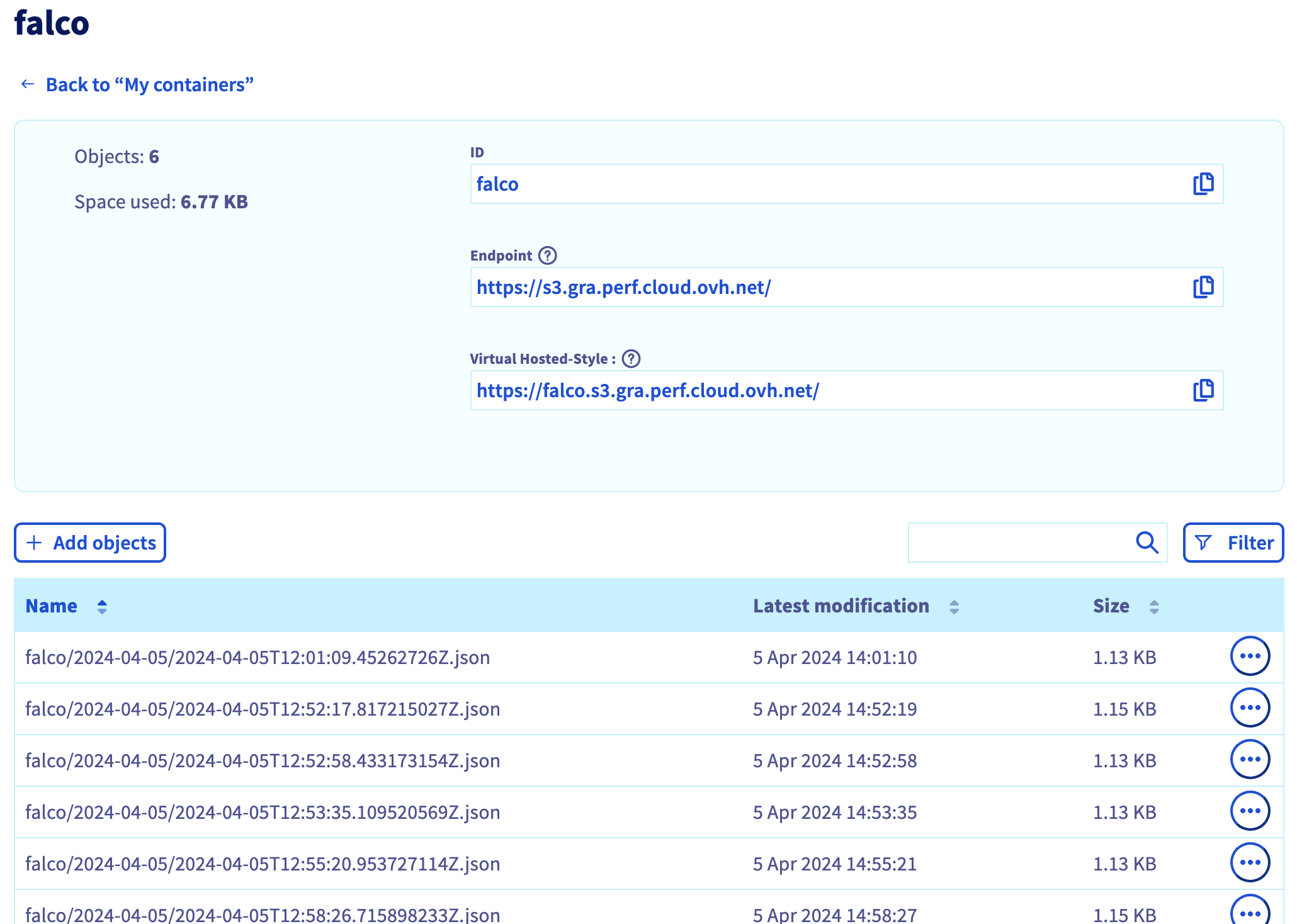Viewport: 1297px width, 924px height.
Task: Open the ellipsis menu for the 12:58:26 object
Action: click(x=1250, y=911)
